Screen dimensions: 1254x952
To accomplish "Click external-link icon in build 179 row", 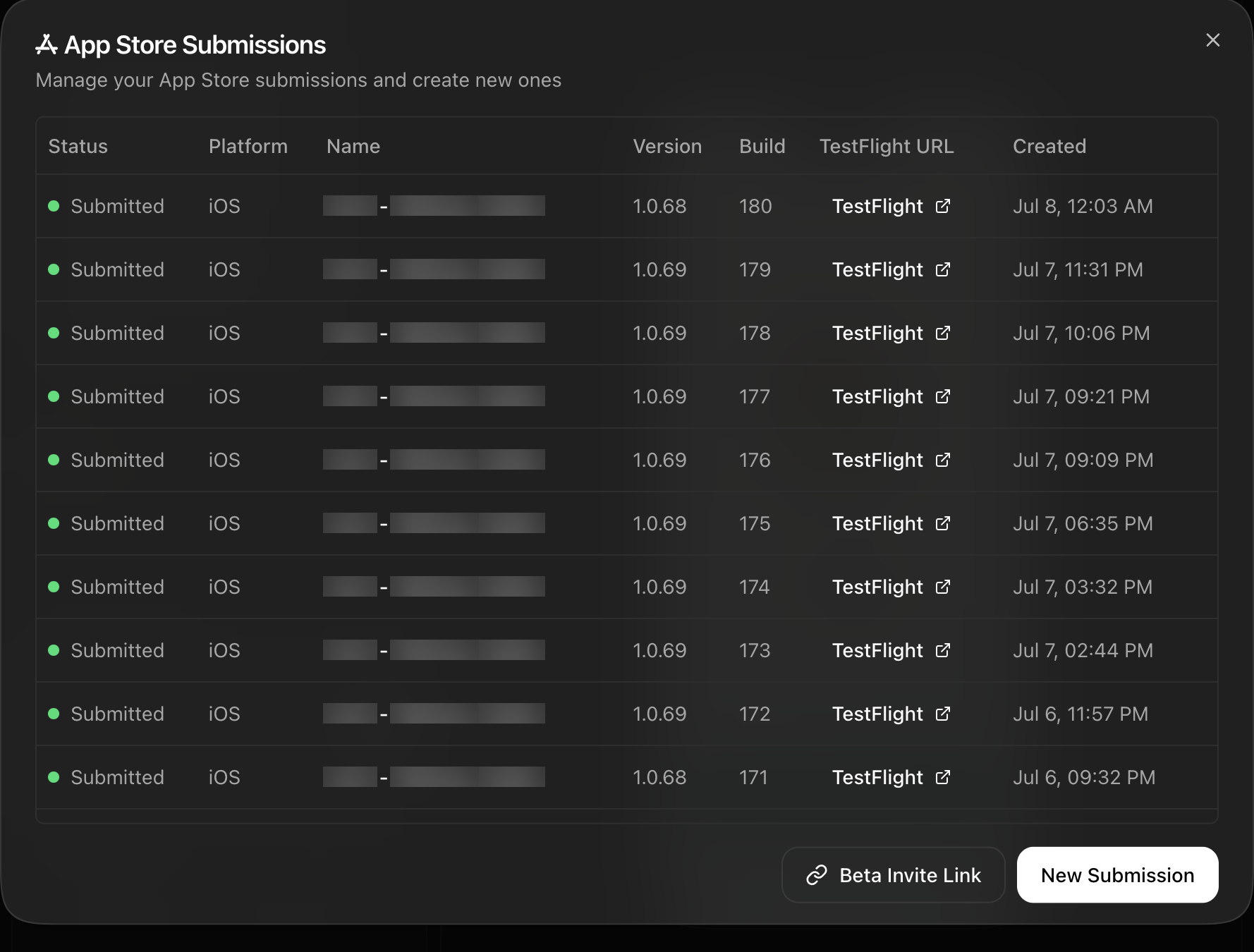I will pyautogui.click(x=943, y=269).
